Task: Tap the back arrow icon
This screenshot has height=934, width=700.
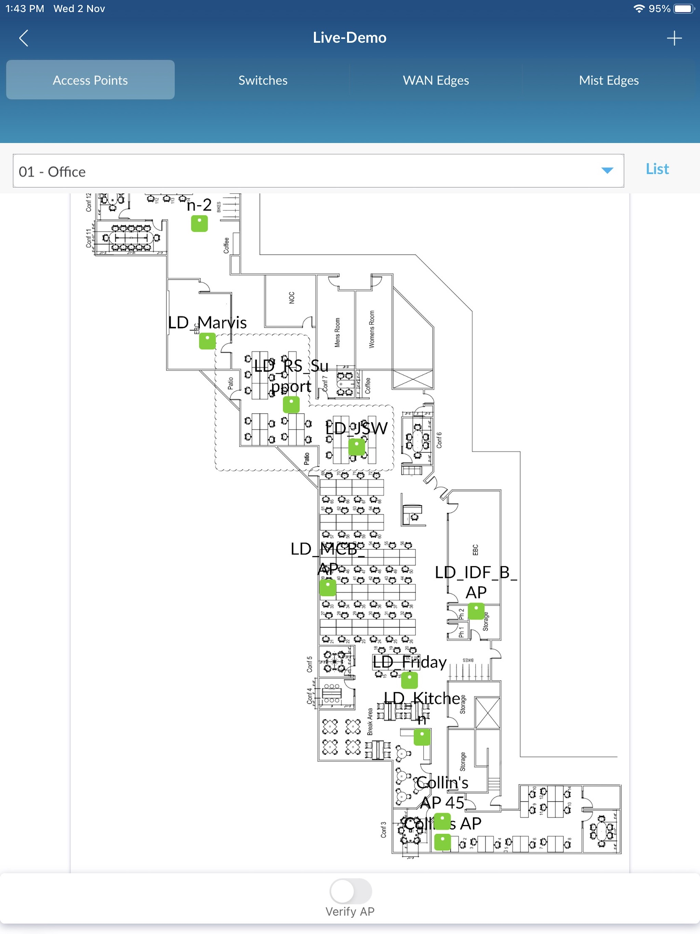Action: click(23, 38)
